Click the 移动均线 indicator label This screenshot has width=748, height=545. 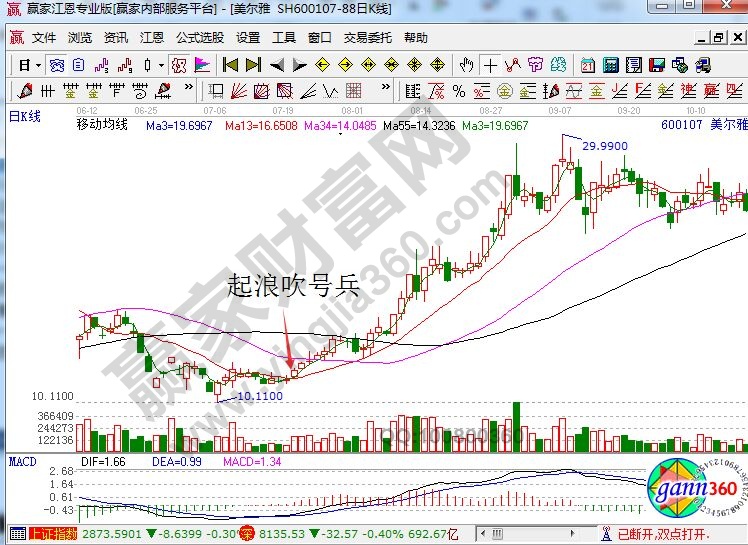pyautogui.click(x=103, y=126)
